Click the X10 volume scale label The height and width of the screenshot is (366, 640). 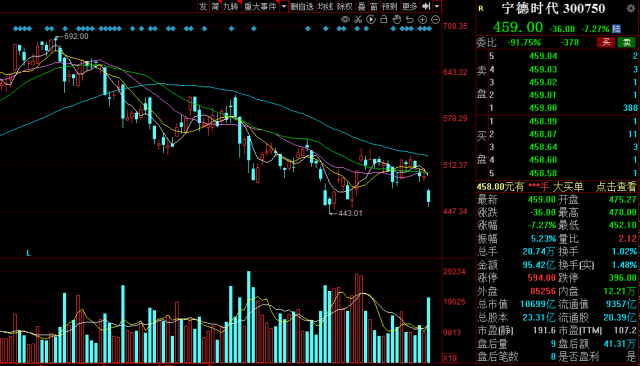tap(450, 358)
